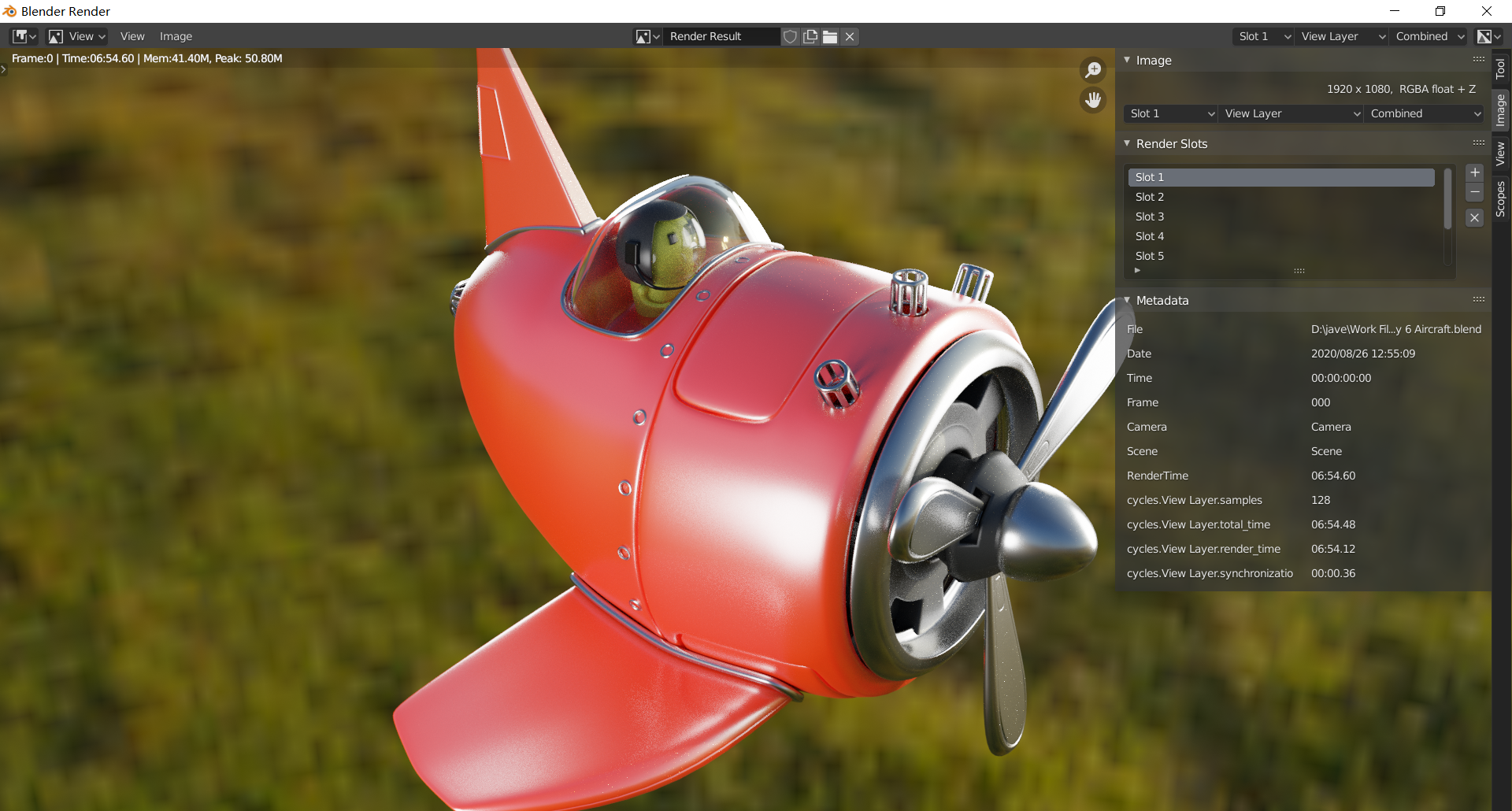Open the View mode dropdown in header
This screenshot has height=811, width=1512.
[77, 36]
